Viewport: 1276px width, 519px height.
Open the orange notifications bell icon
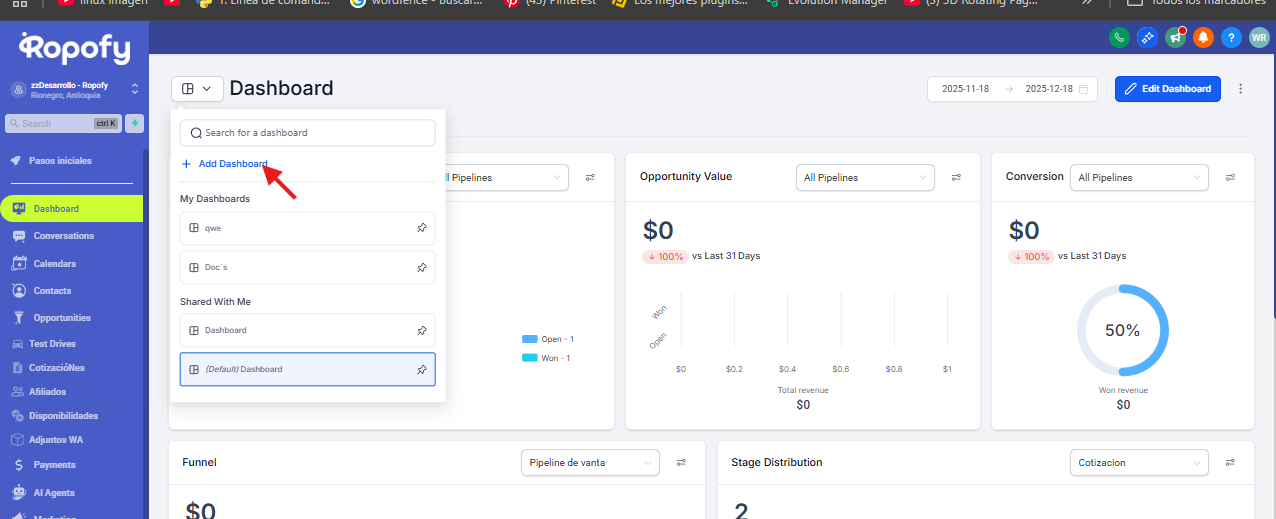(1203, 37)
